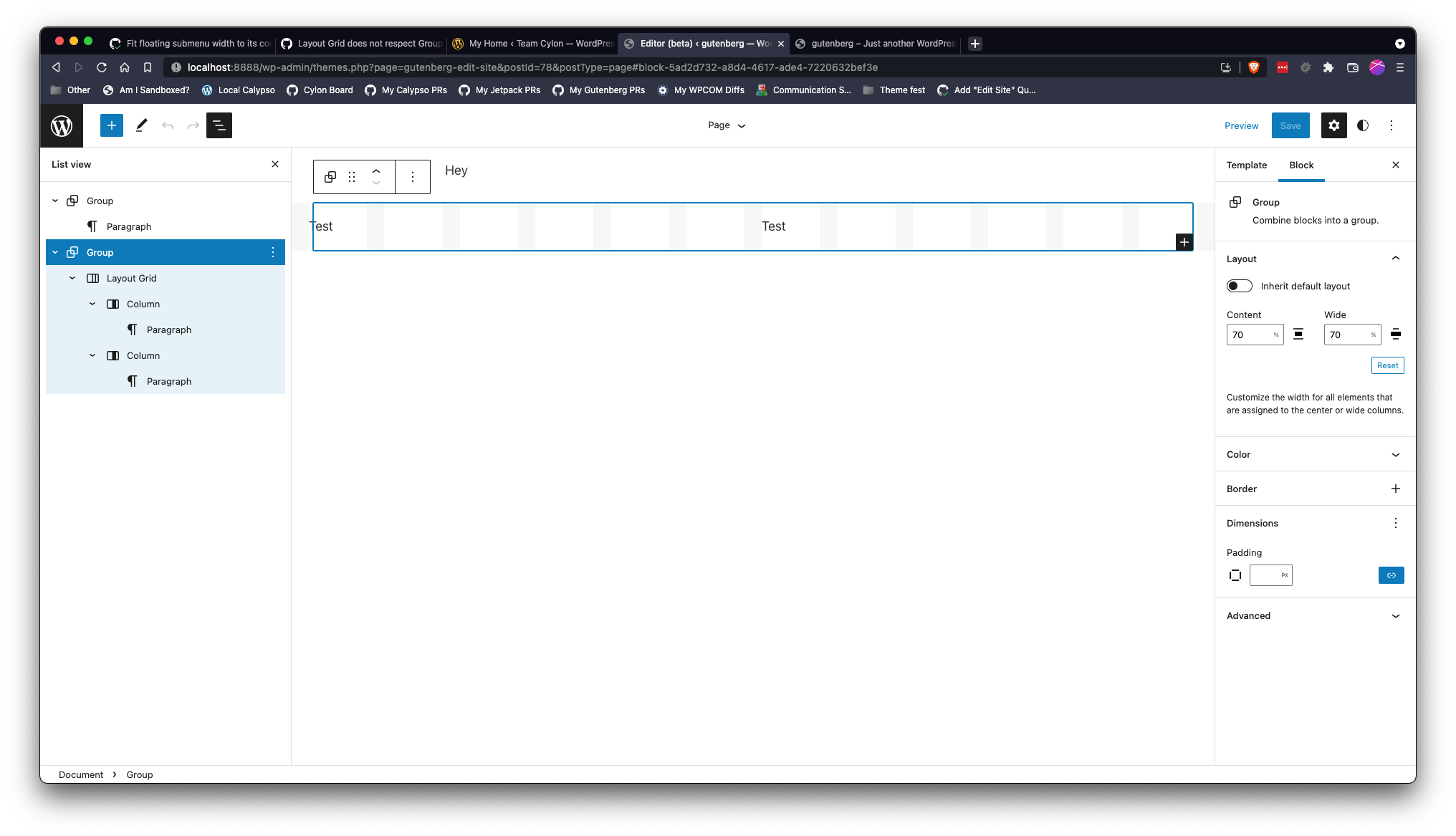Viewport: 1456px width, 836px height.
Task: Click the padding link-values toggle button
Action: pos(1391,575)
